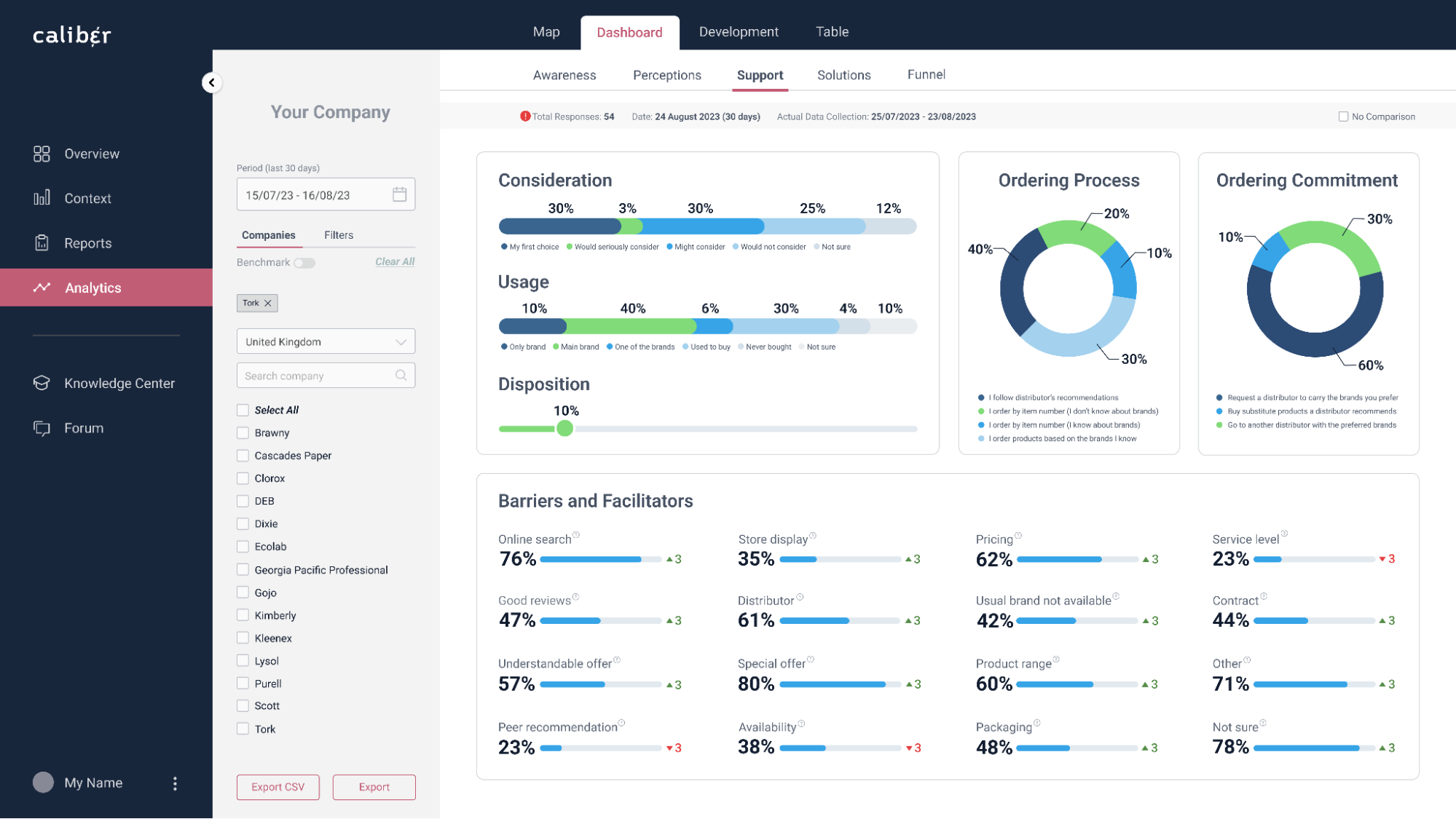Click the Export CSV button
1456x819 pixels.
click(x=278, y=787)
